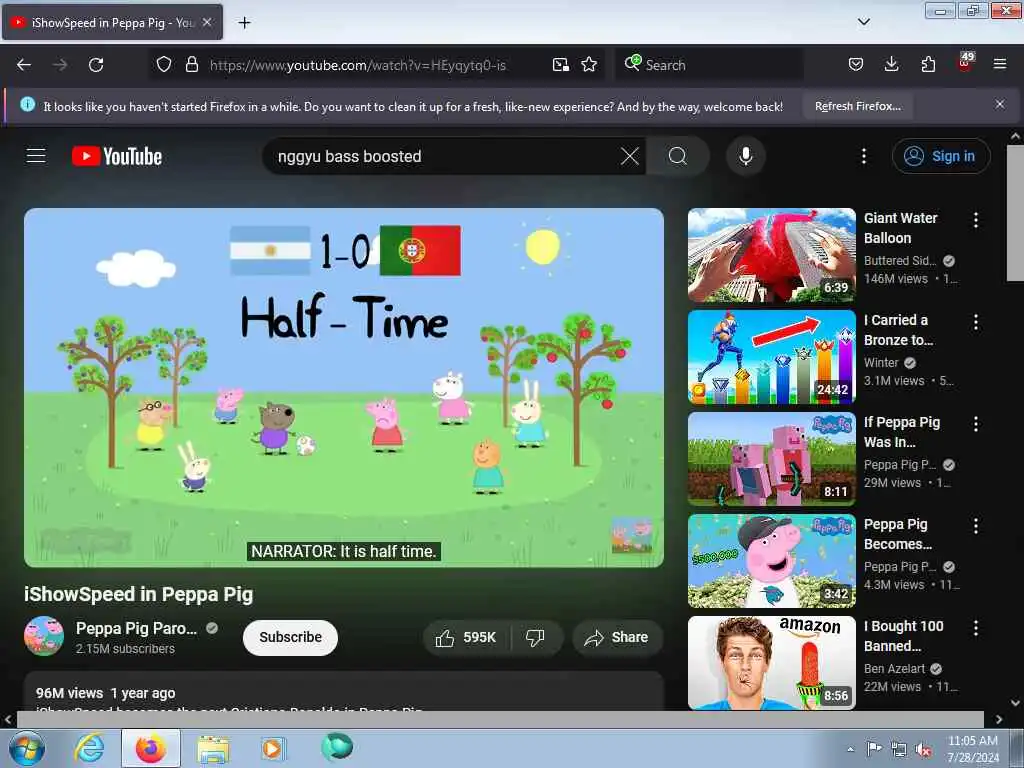
Task: Click the muted volume tray icon
Action: coord(923,750)
